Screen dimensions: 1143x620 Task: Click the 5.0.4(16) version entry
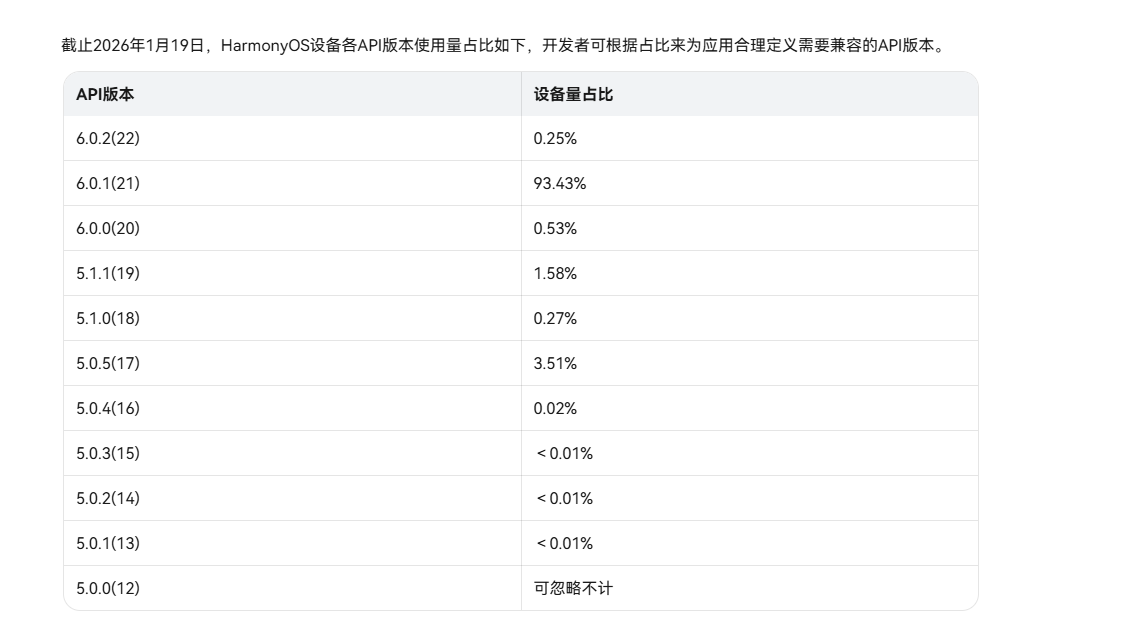108,409
